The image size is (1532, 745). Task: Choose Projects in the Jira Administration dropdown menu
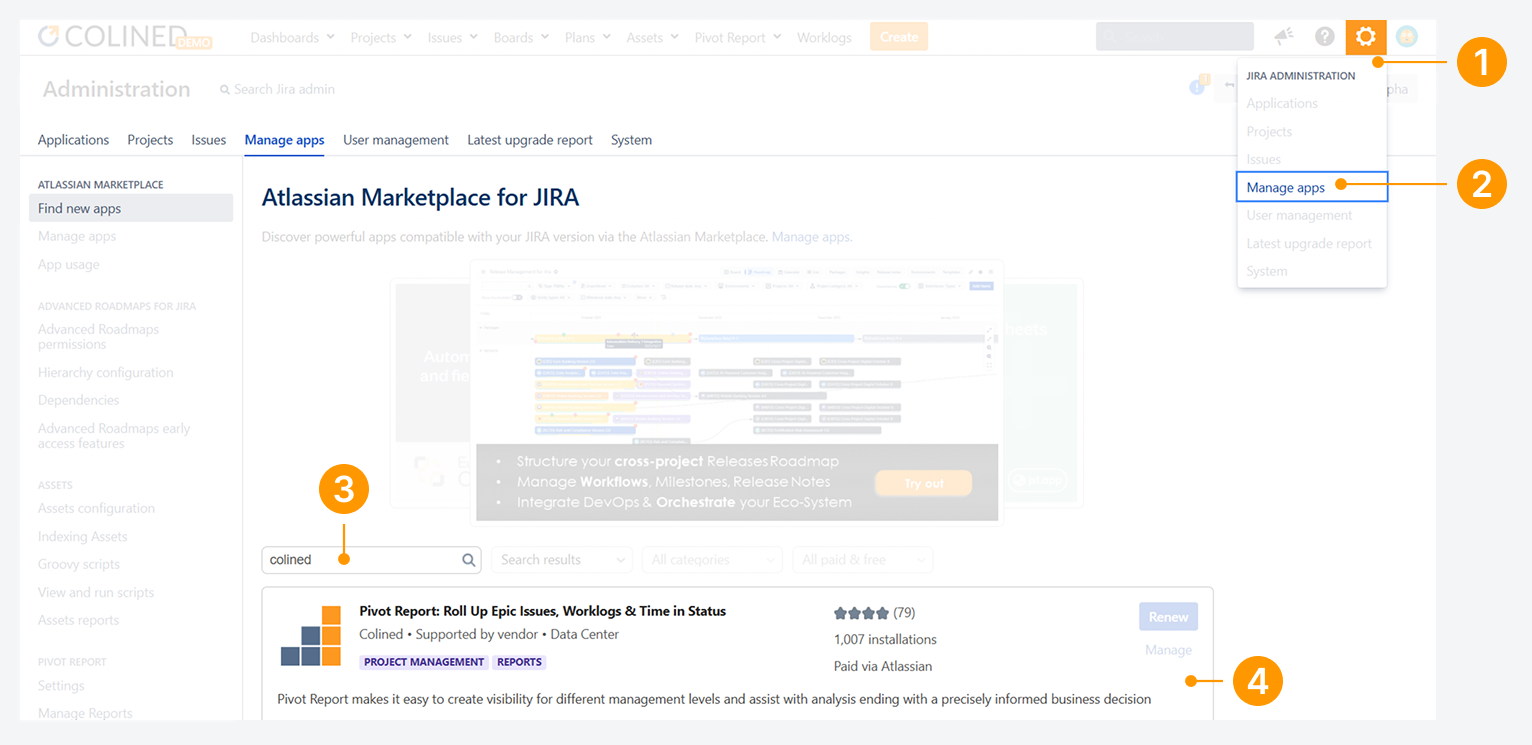tap(1312, 132)
